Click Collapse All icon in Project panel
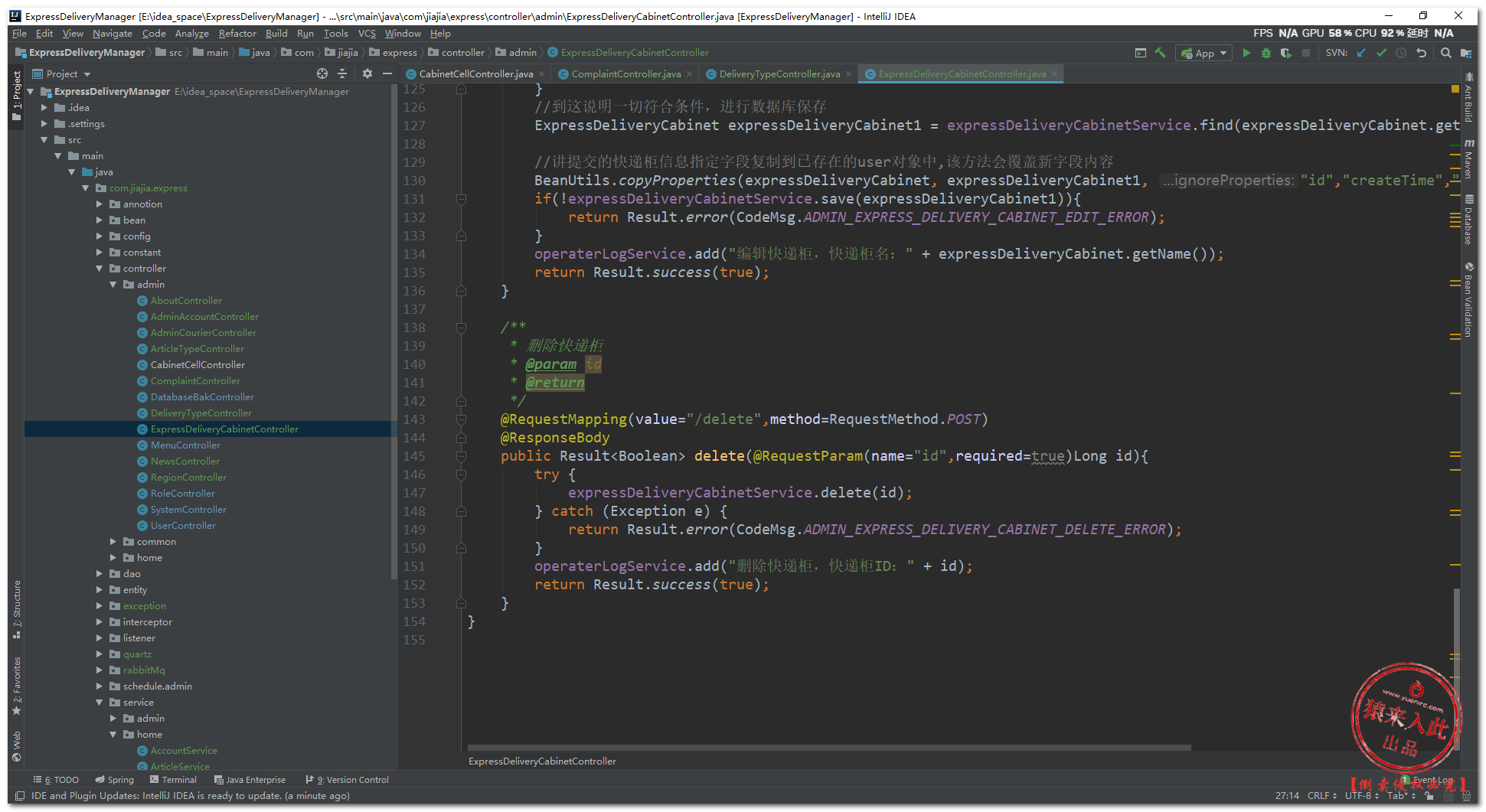The image size is (1486, 812). point(342,73)
